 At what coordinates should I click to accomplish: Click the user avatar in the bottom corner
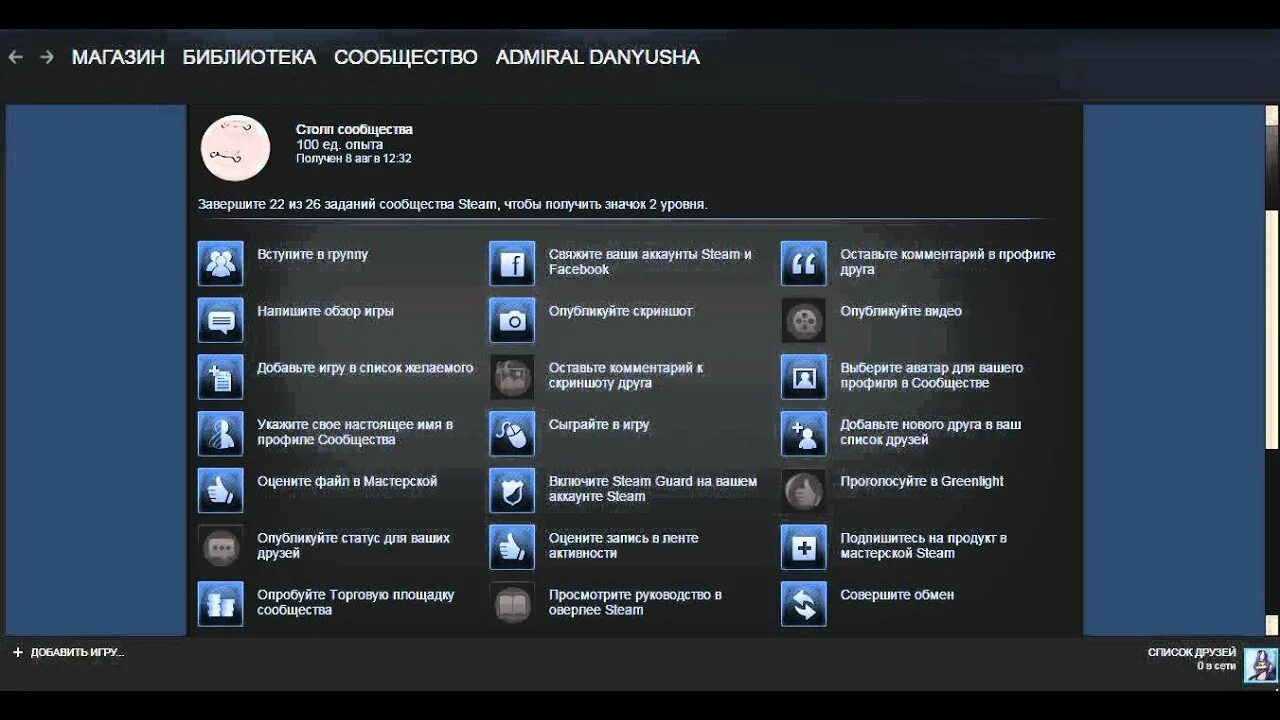click(x=1260, y=665)
